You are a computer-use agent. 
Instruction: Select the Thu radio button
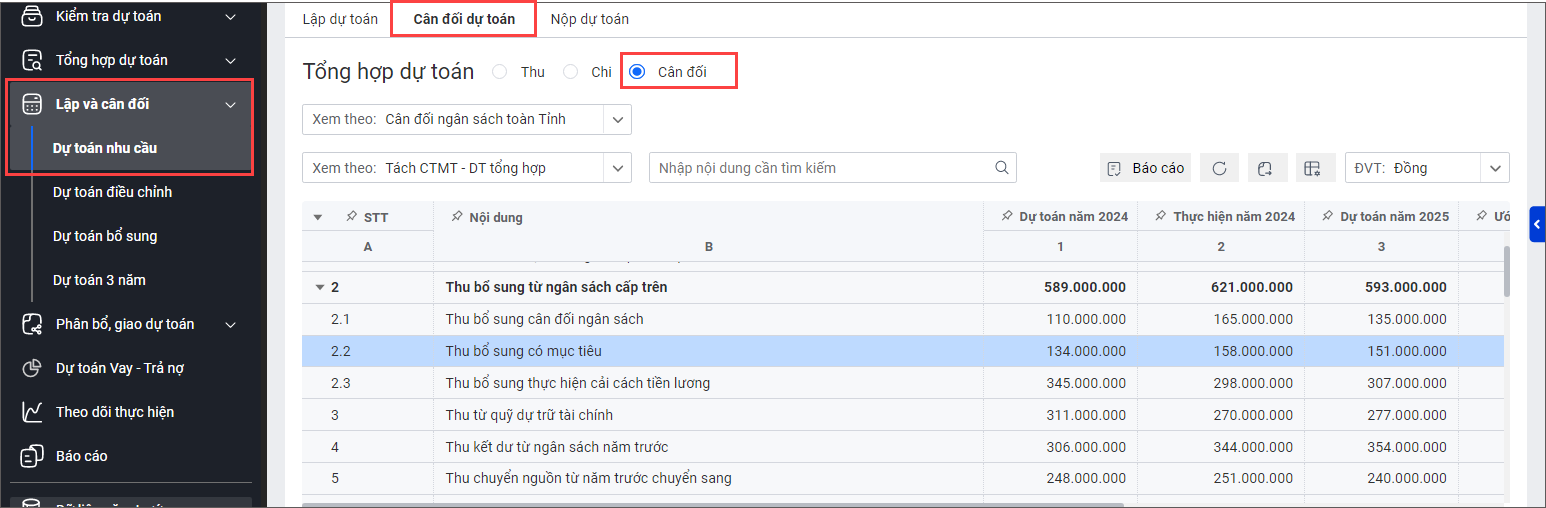pyautogui.click(x=500, y=72)
